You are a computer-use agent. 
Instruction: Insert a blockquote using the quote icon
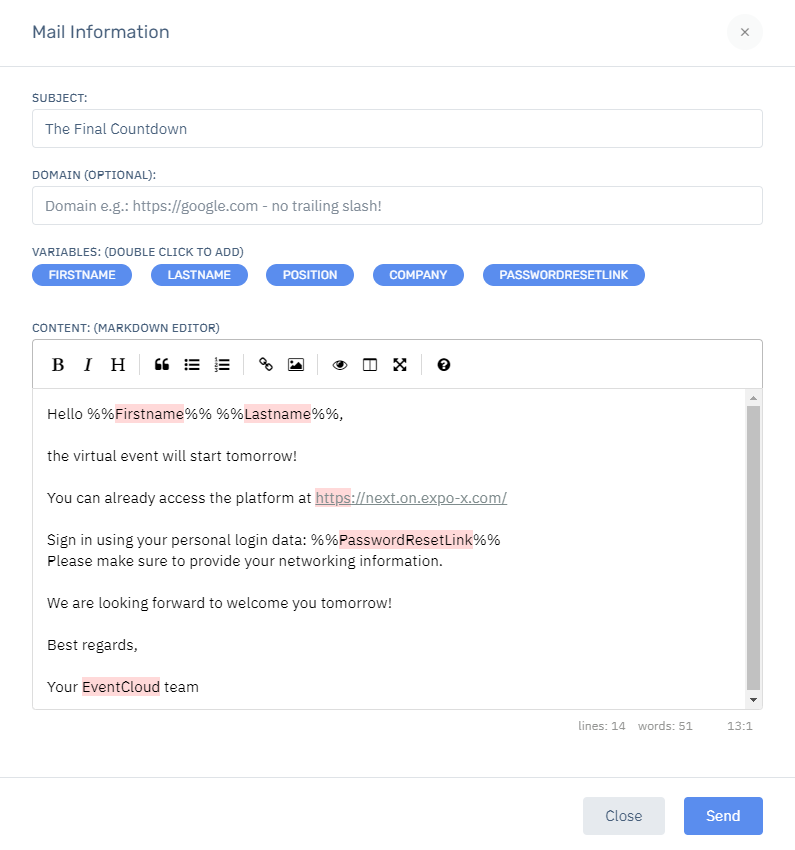click(x=161, y=365)
